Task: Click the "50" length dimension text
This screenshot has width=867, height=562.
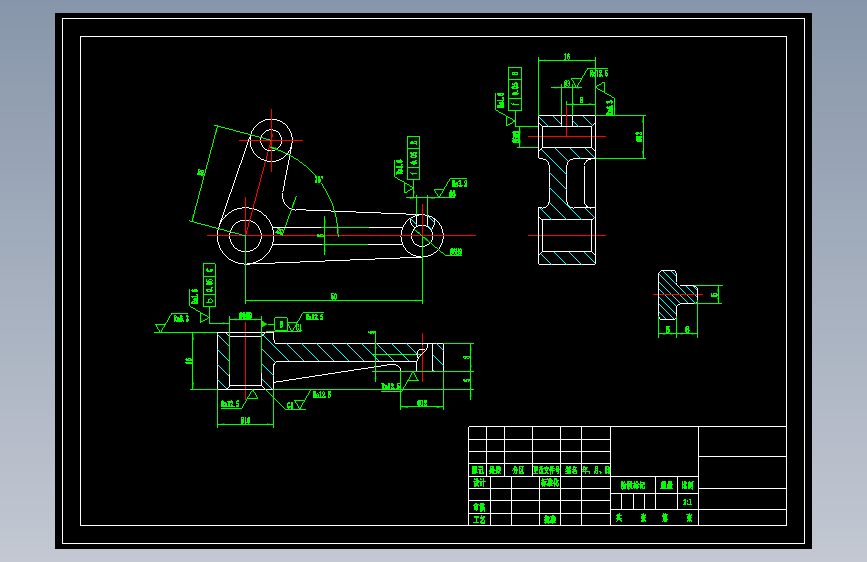Action: 334,296
